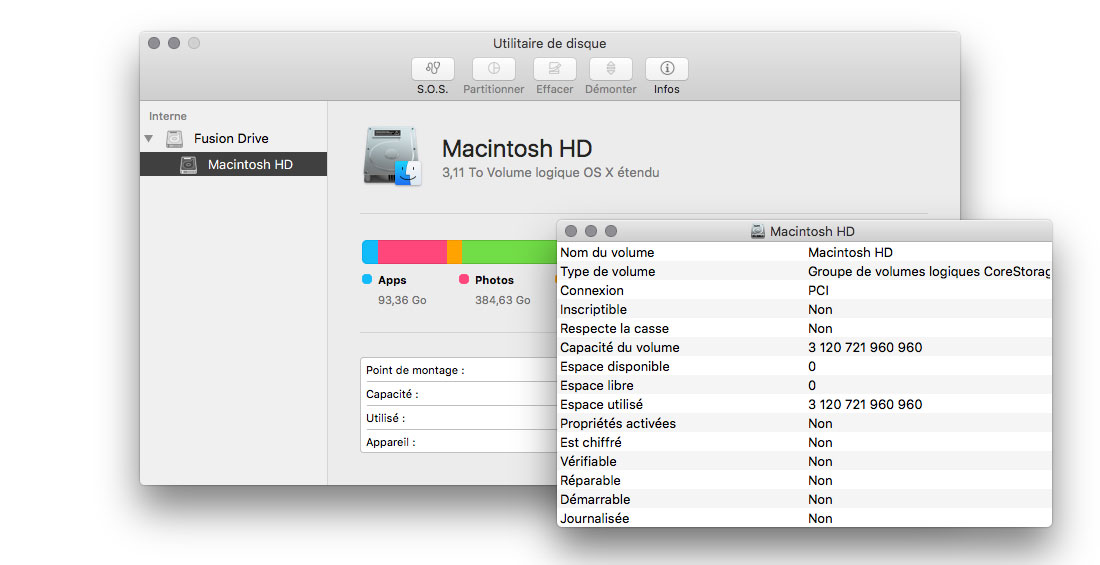Select the Type de volume row
The height and width of the screenshot is (565, 1100).
804,271
